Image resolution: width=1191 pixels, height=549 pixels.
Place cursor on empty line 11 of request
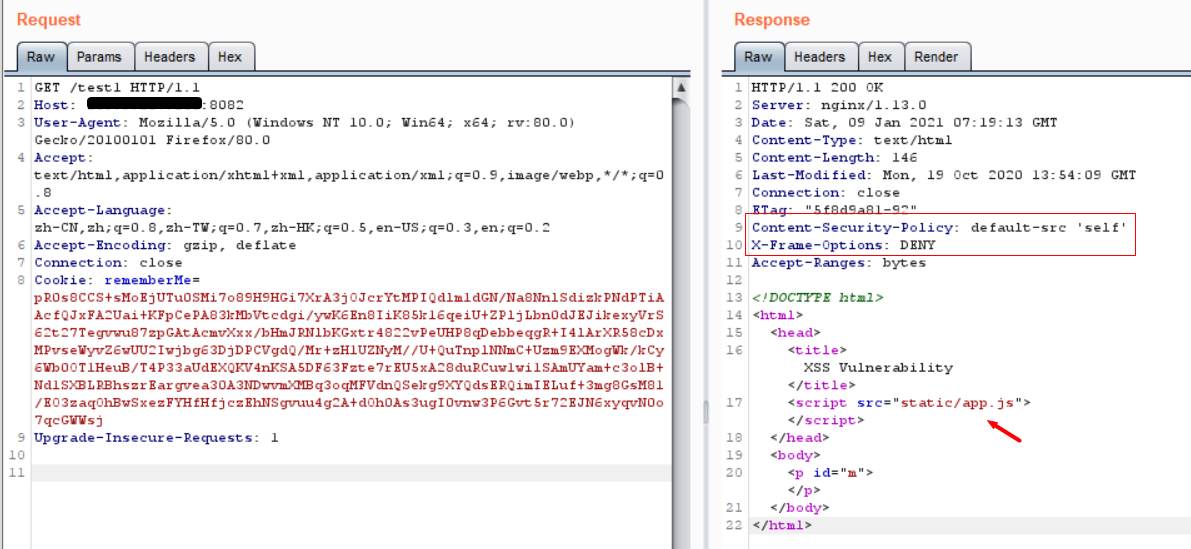300,472
